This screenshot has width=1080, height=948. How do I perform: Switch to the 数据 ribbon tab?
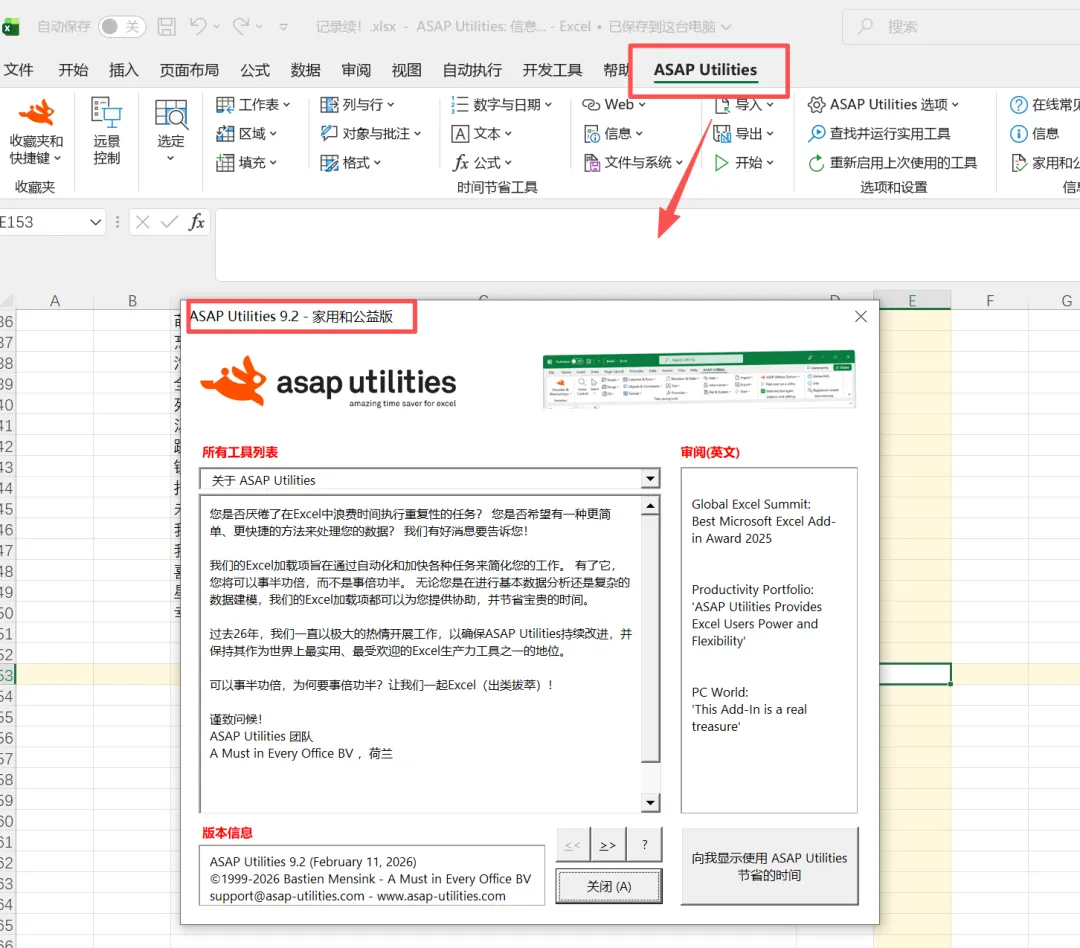305,70
